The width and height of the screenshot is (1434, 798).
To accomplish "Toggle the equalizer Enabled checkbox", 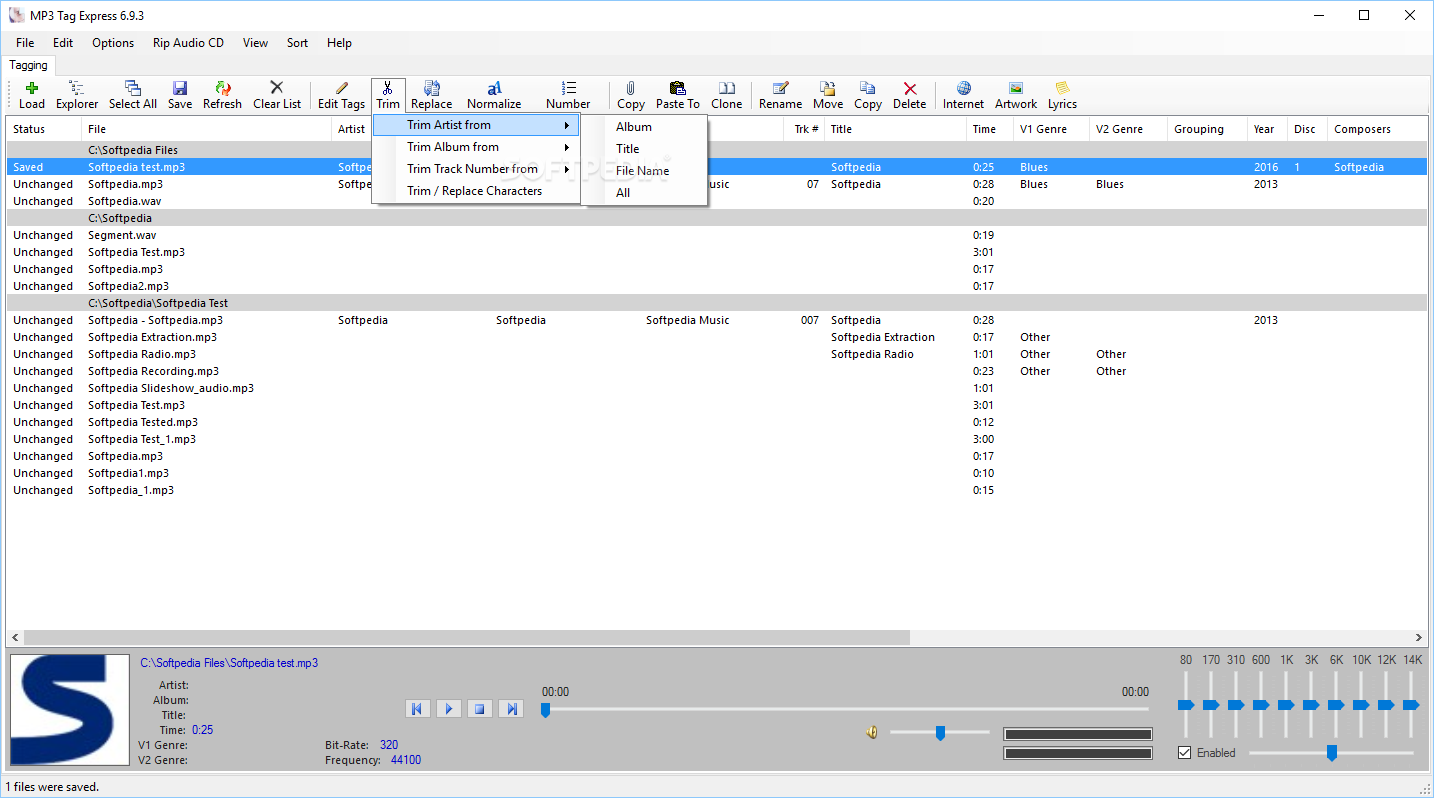I will [1185, 753].
